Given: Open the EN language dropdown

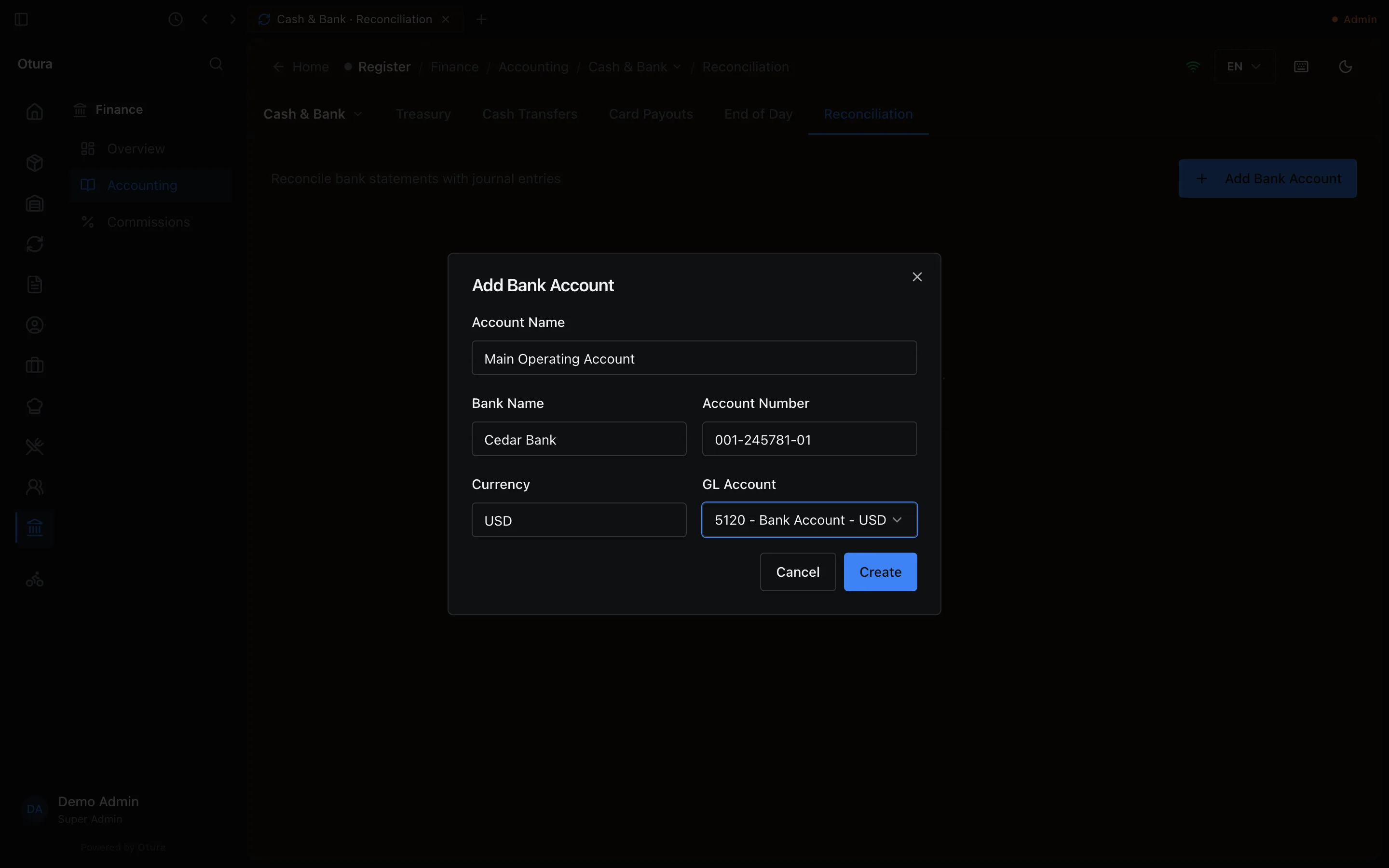Looking at the screenshot, I should [1244, 67].
